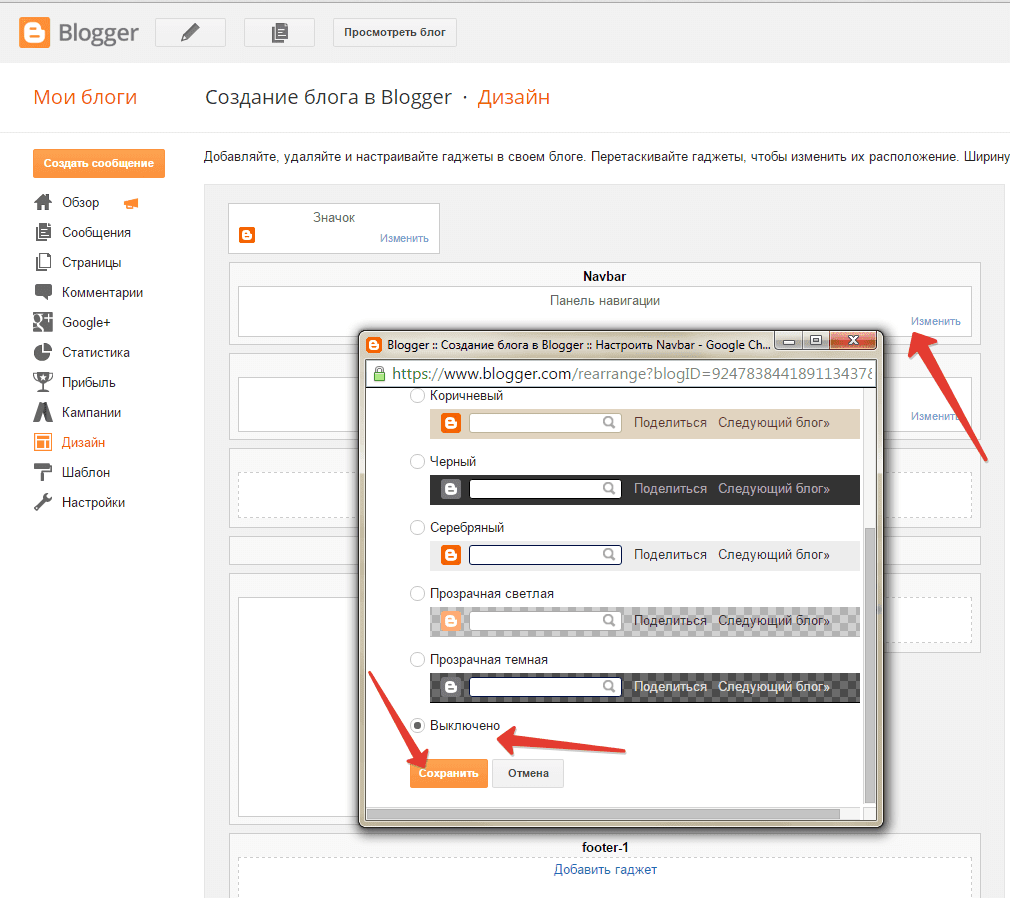The image size is (1010, 898).
Task: Open Страницы in the sidebar menu
Action: click(x=91, y=262)
